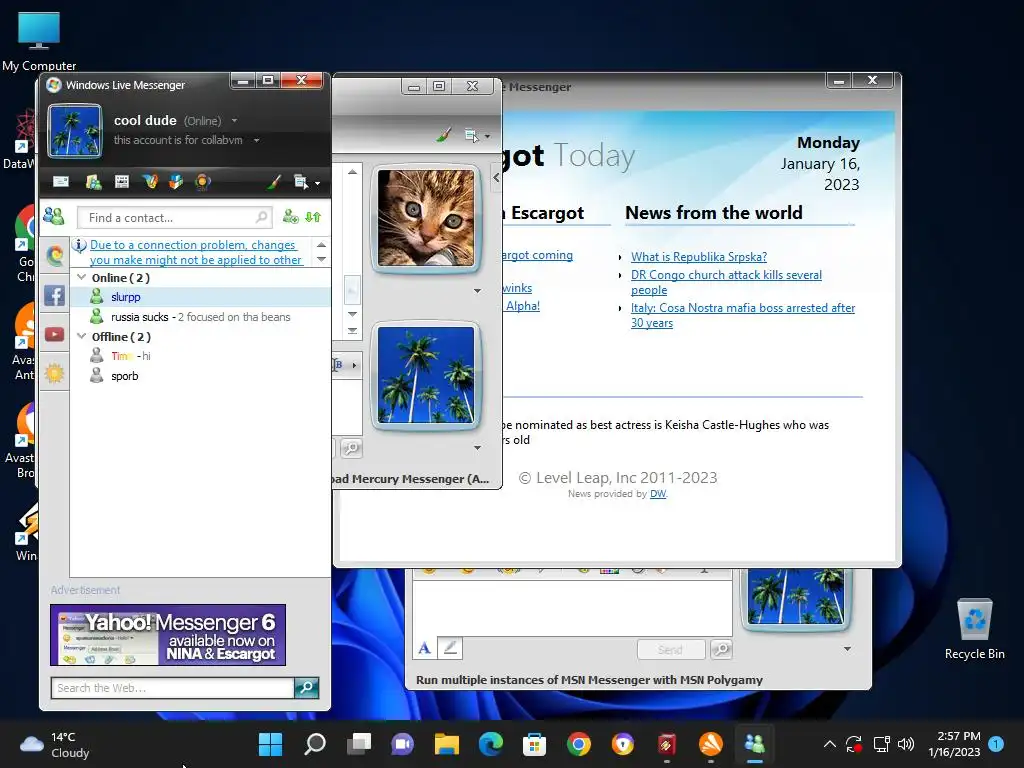Screen dimensions: 1024x768
Task: Click the add a contact icon
Action: coord(290,217)
